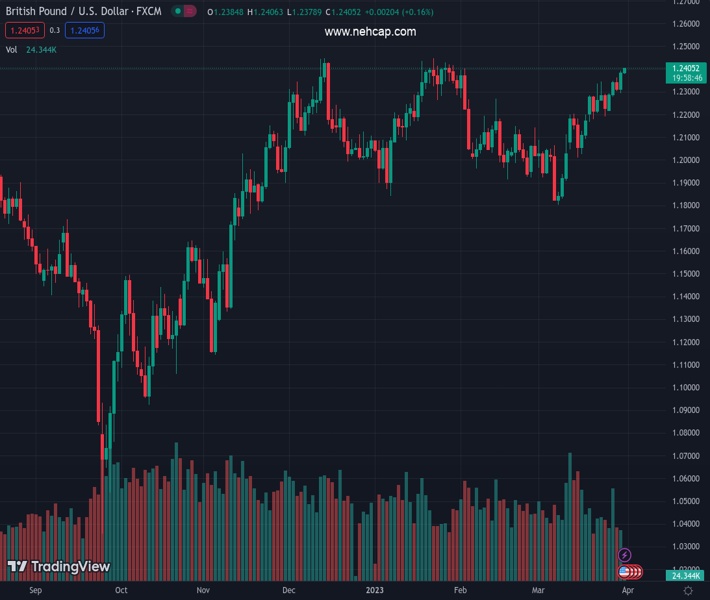Select the Vol indicator legend
710x600 pixels.
click(x=12, y=49)
